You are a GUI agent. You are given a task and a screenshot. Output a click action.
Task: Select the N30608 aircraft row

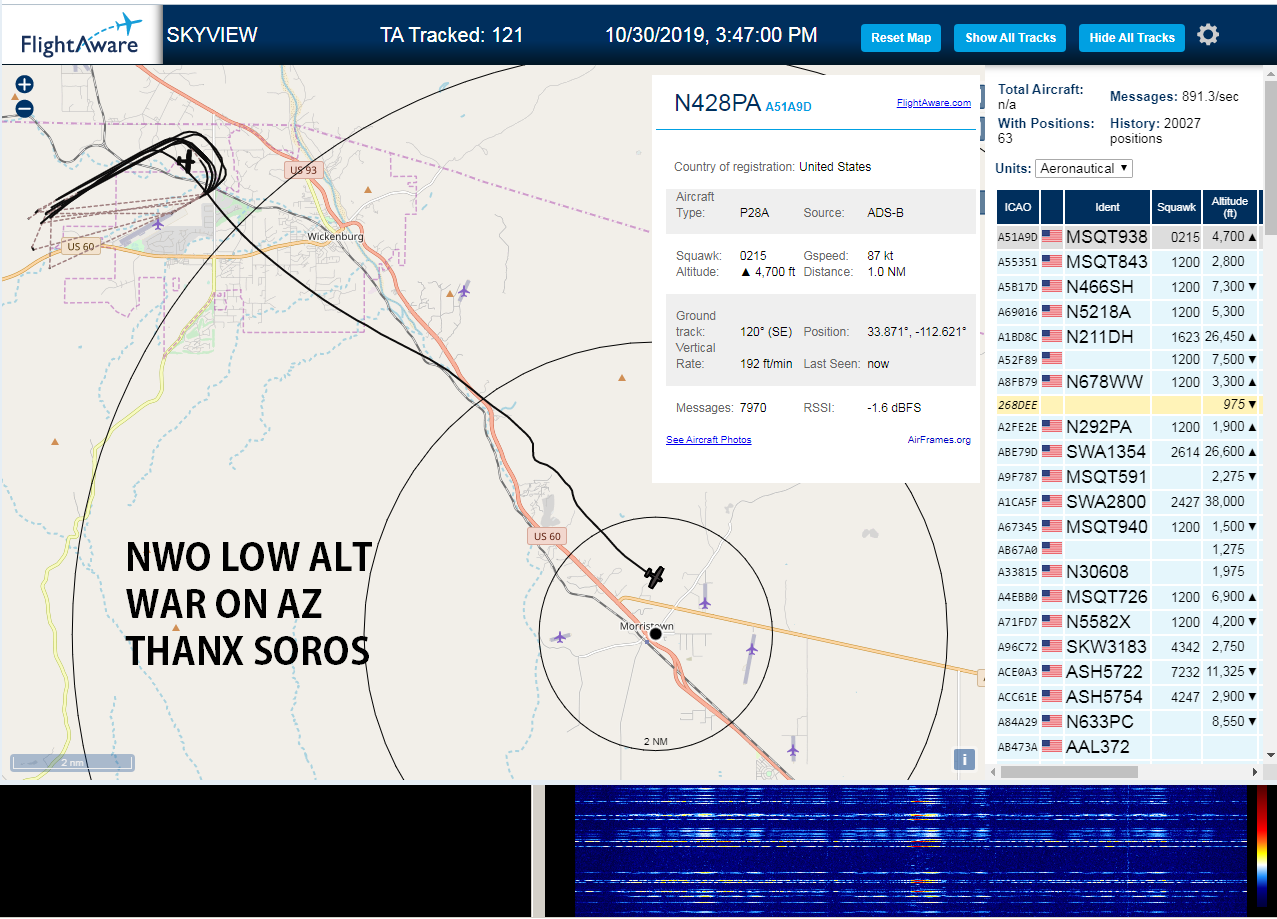1128,572
